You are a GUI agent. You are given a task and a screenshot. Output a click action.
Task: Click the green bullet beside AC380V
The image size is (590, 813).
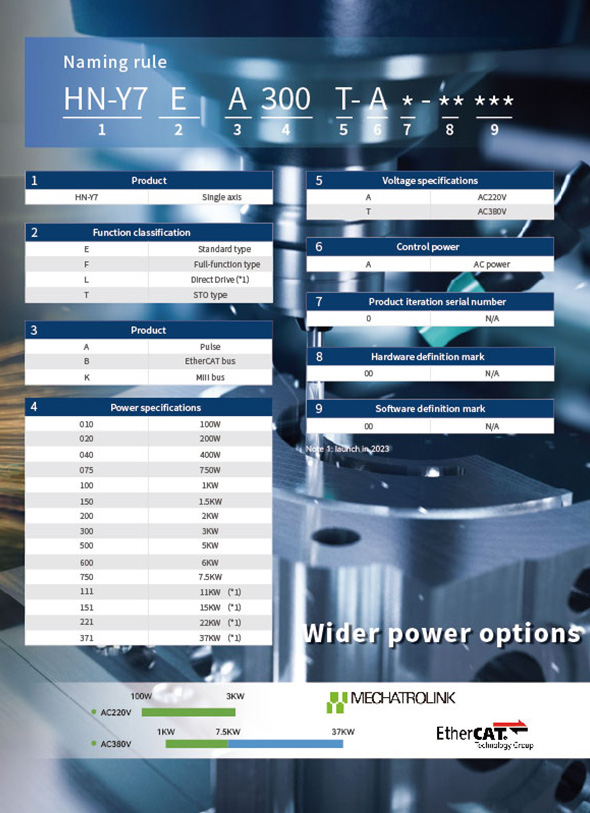94,744
